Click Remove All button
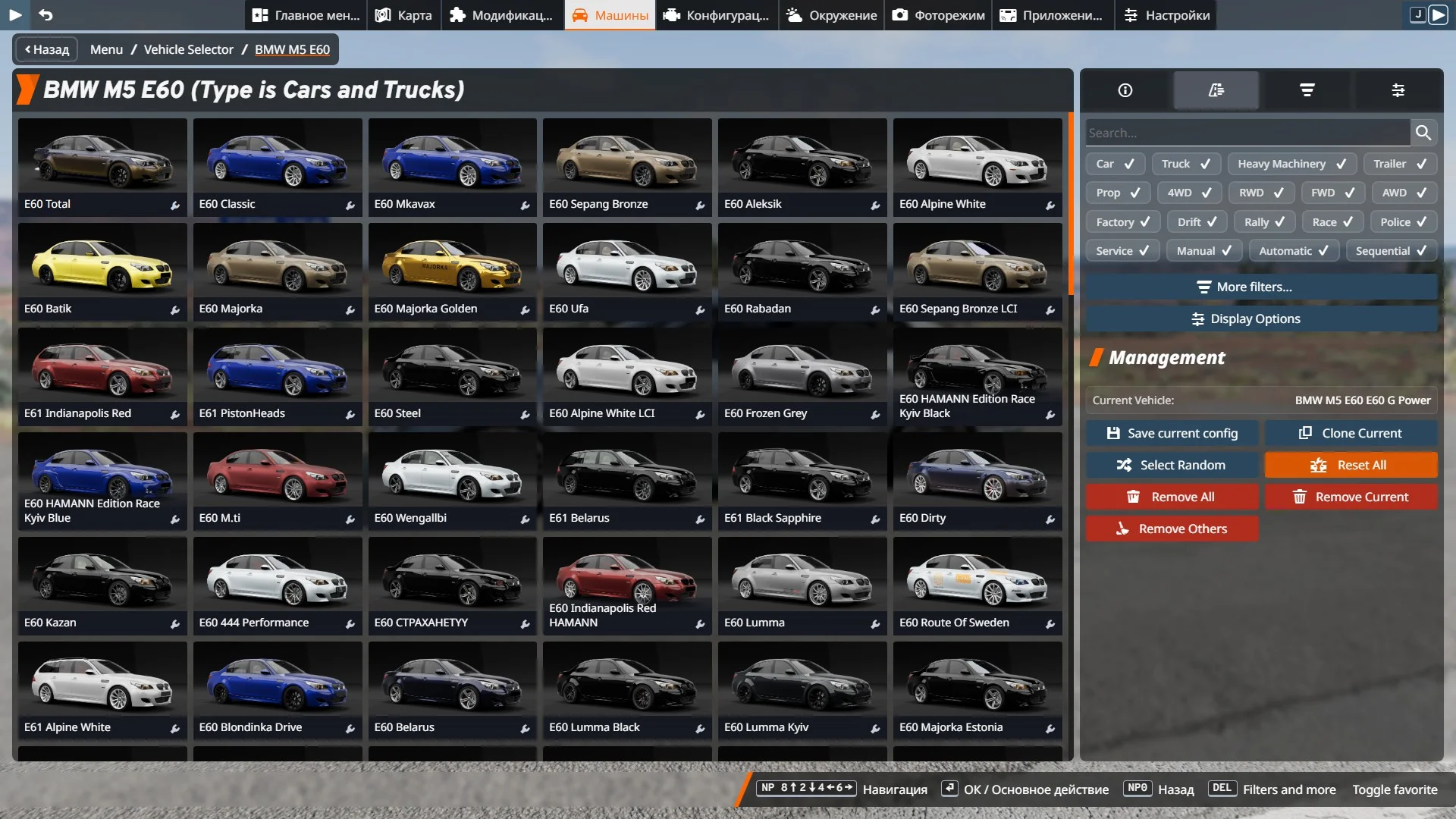Image resolution: width=1456 pixels, height=819 pixels. point(1172,497)
